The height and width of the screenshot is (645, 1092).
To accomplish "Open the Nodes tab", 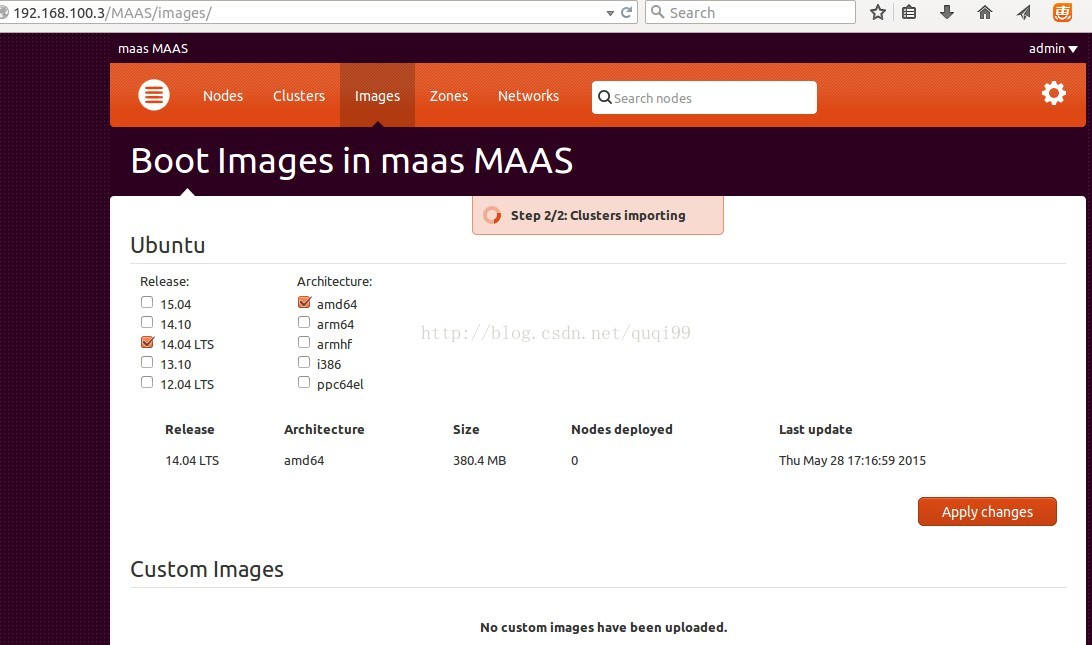I will [x=223, y=95].
